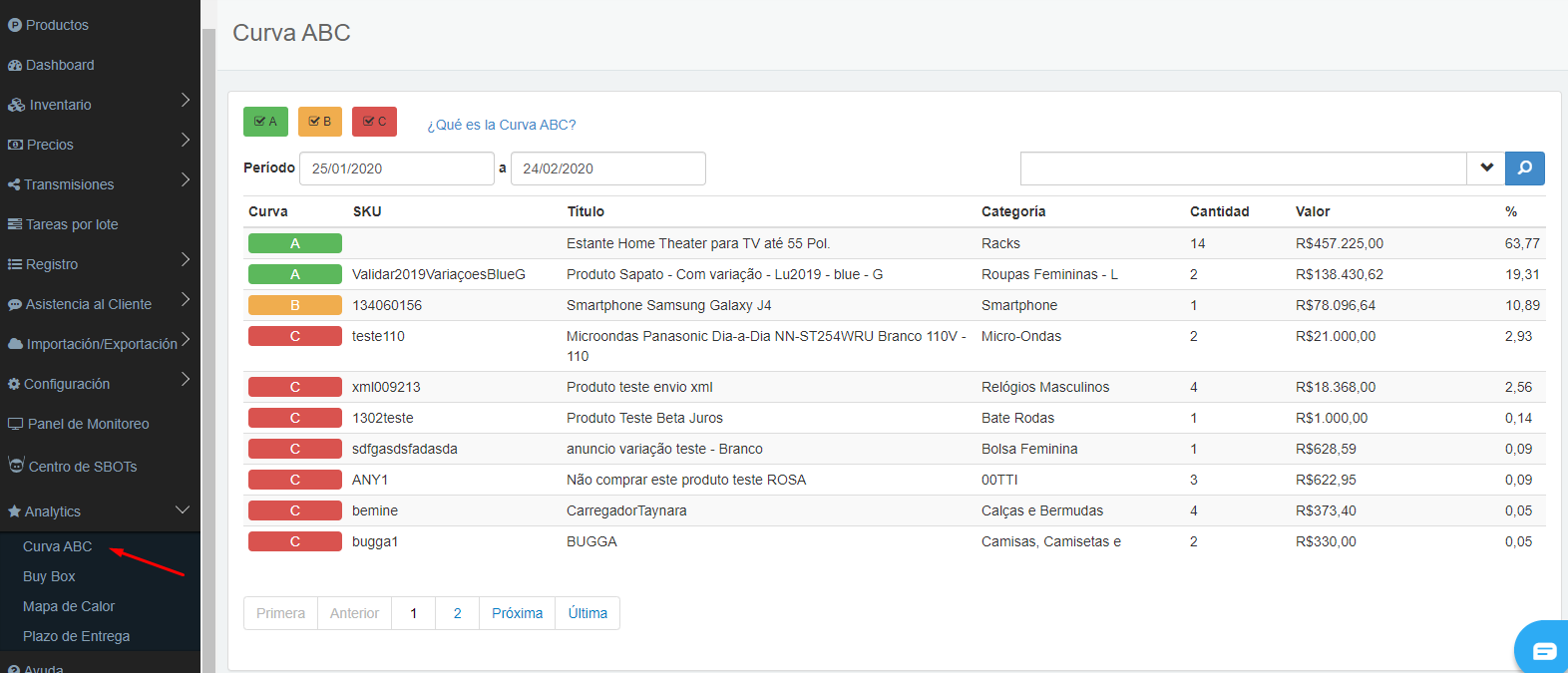Click the Panel de Monitoreo monitor icon
The height and width of the screenshot is (673, 1568).
16,424
